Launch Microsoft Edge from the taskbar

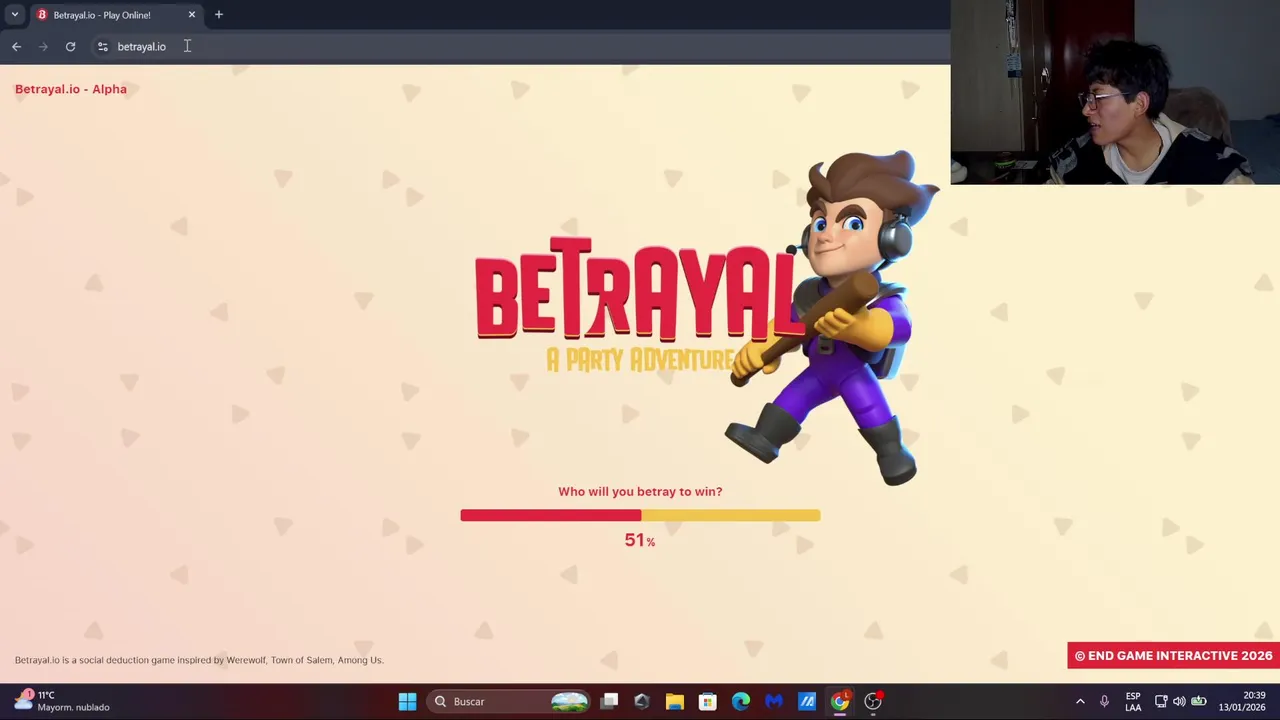pyautogui.click(x=741, y=701)
